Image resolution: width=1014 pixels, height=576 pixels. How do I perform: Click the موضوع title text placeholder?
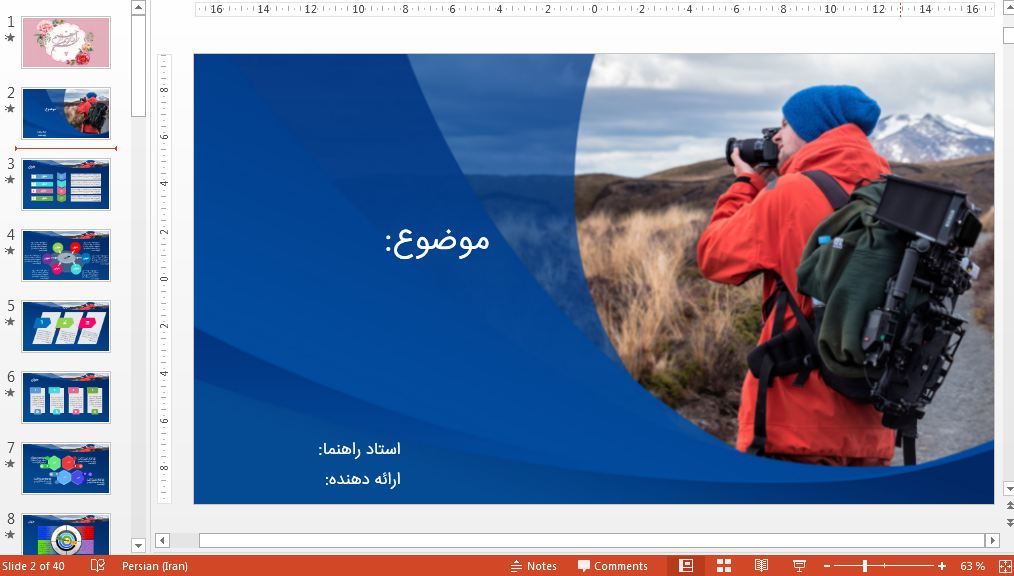[437, 240]
